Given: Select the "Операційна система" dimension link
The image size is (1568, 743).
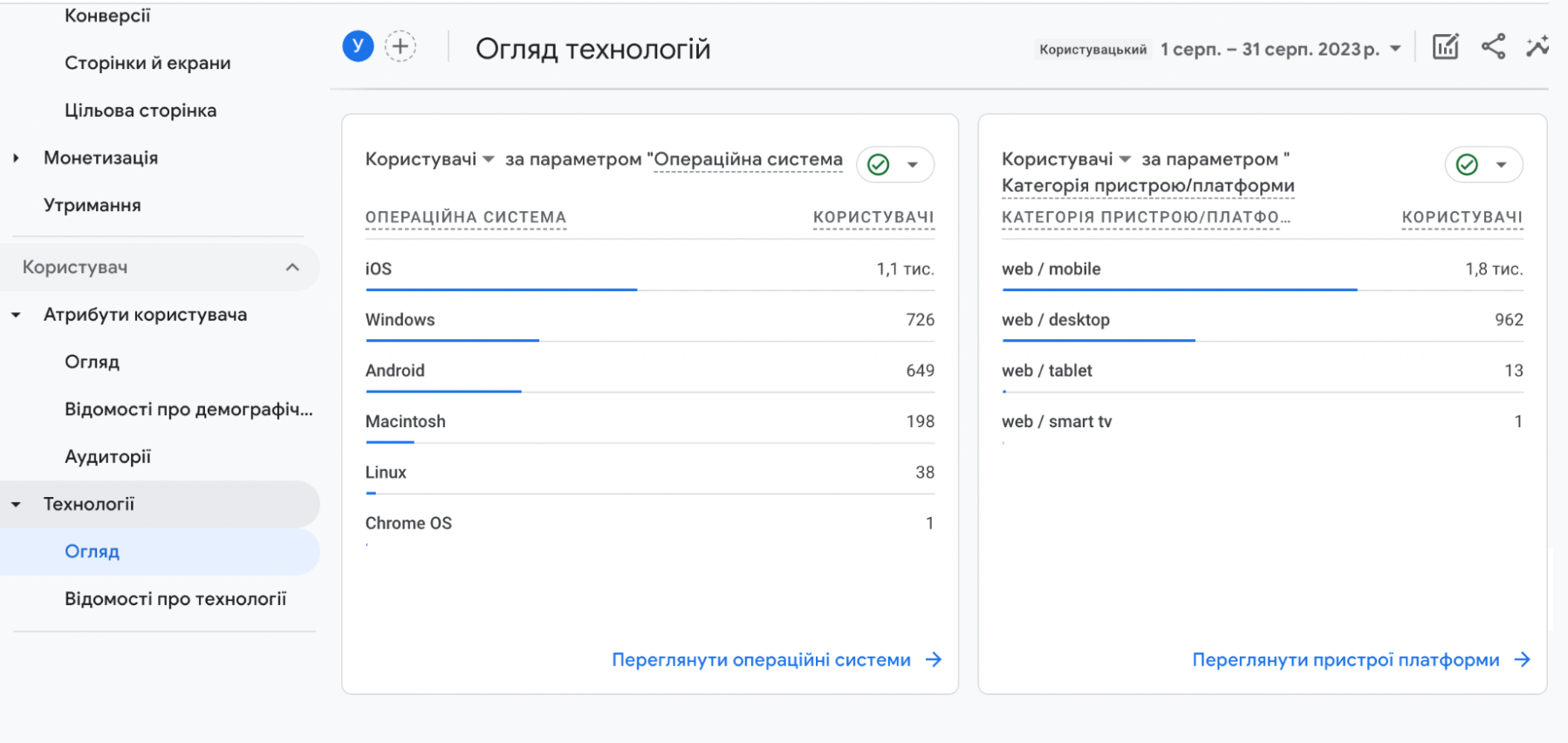Looking at the screenshot, I should coord(748,160).
